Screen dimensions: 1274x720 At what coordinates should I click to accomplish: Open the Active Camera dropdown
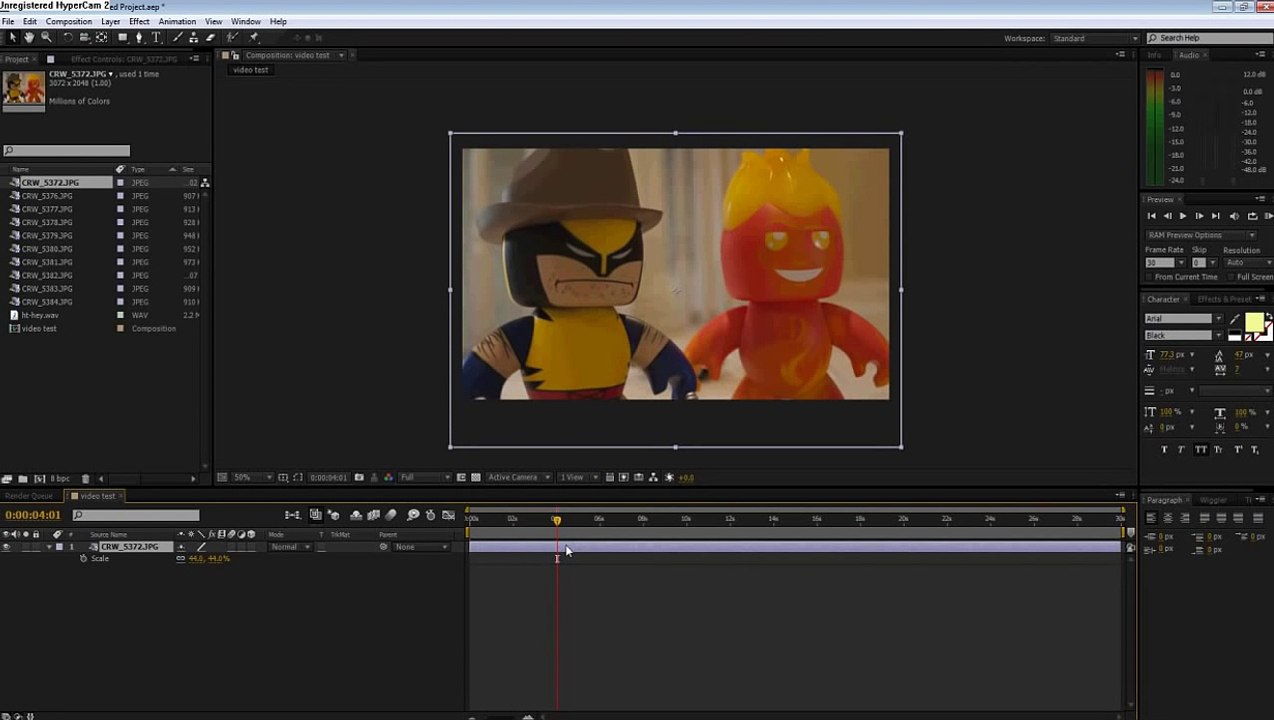[x=518, y=477]
